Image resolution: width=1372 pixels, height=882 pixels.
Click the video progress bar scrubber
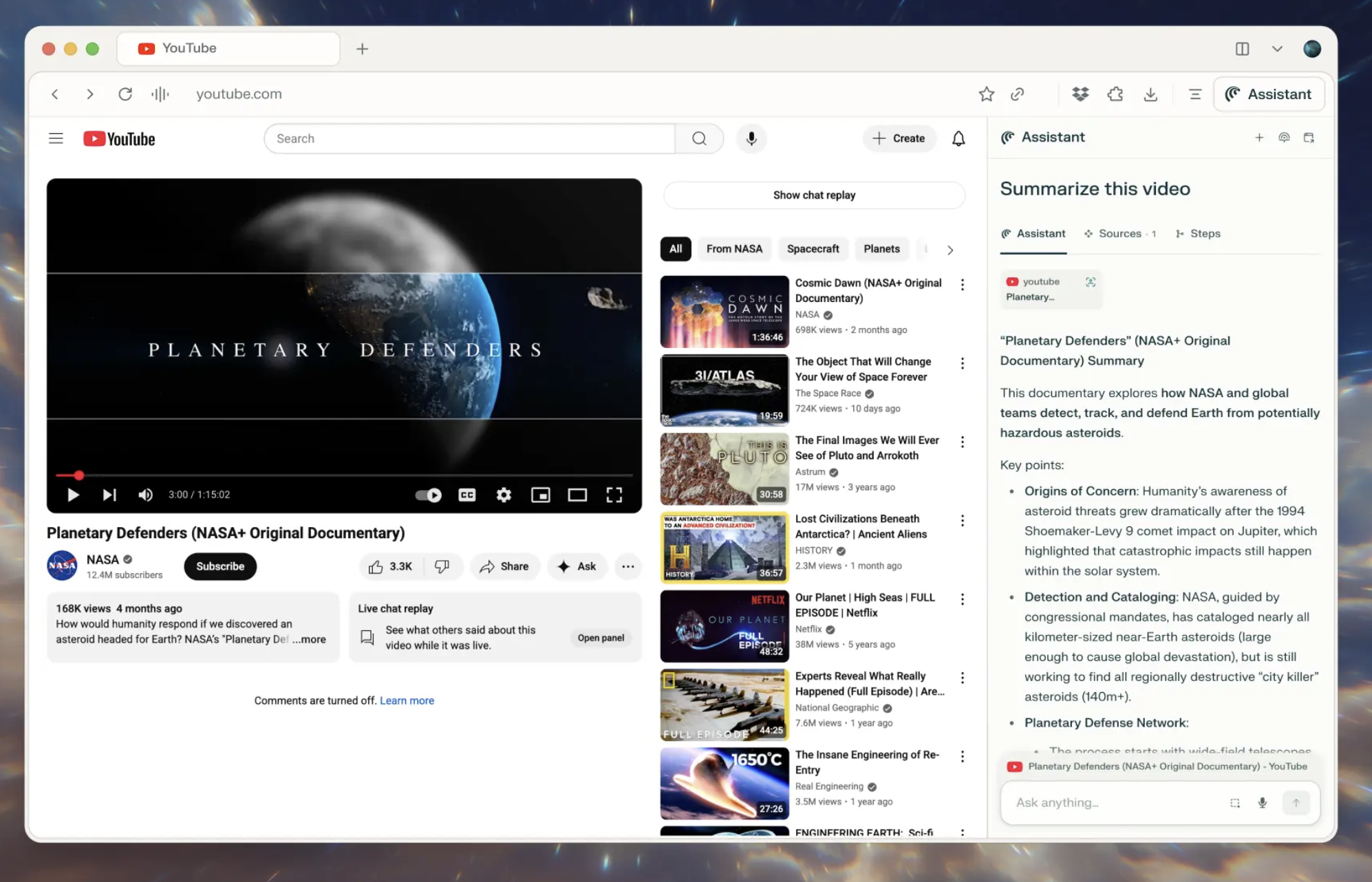[79, 475]
